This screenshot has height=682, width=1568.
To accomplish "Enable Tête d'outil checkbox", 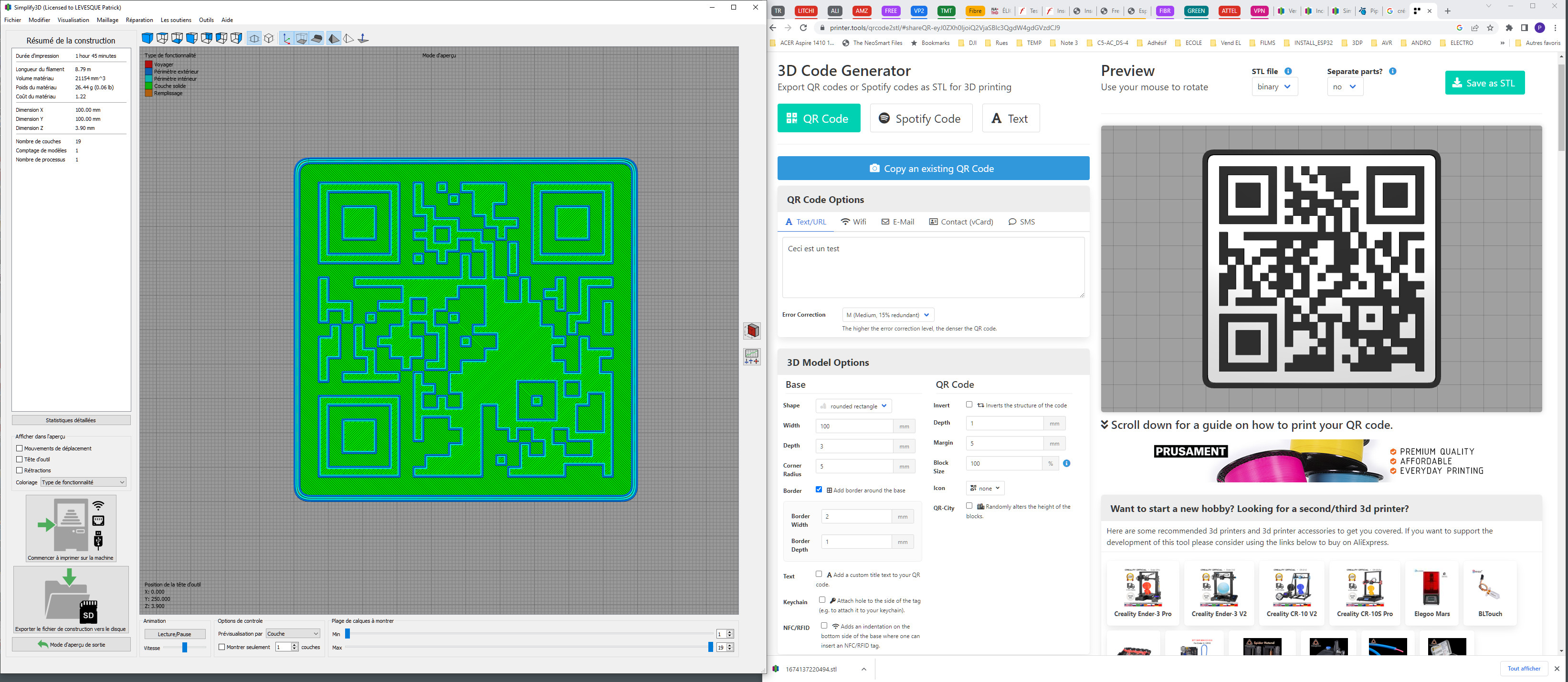I will [x=20, y=459].
